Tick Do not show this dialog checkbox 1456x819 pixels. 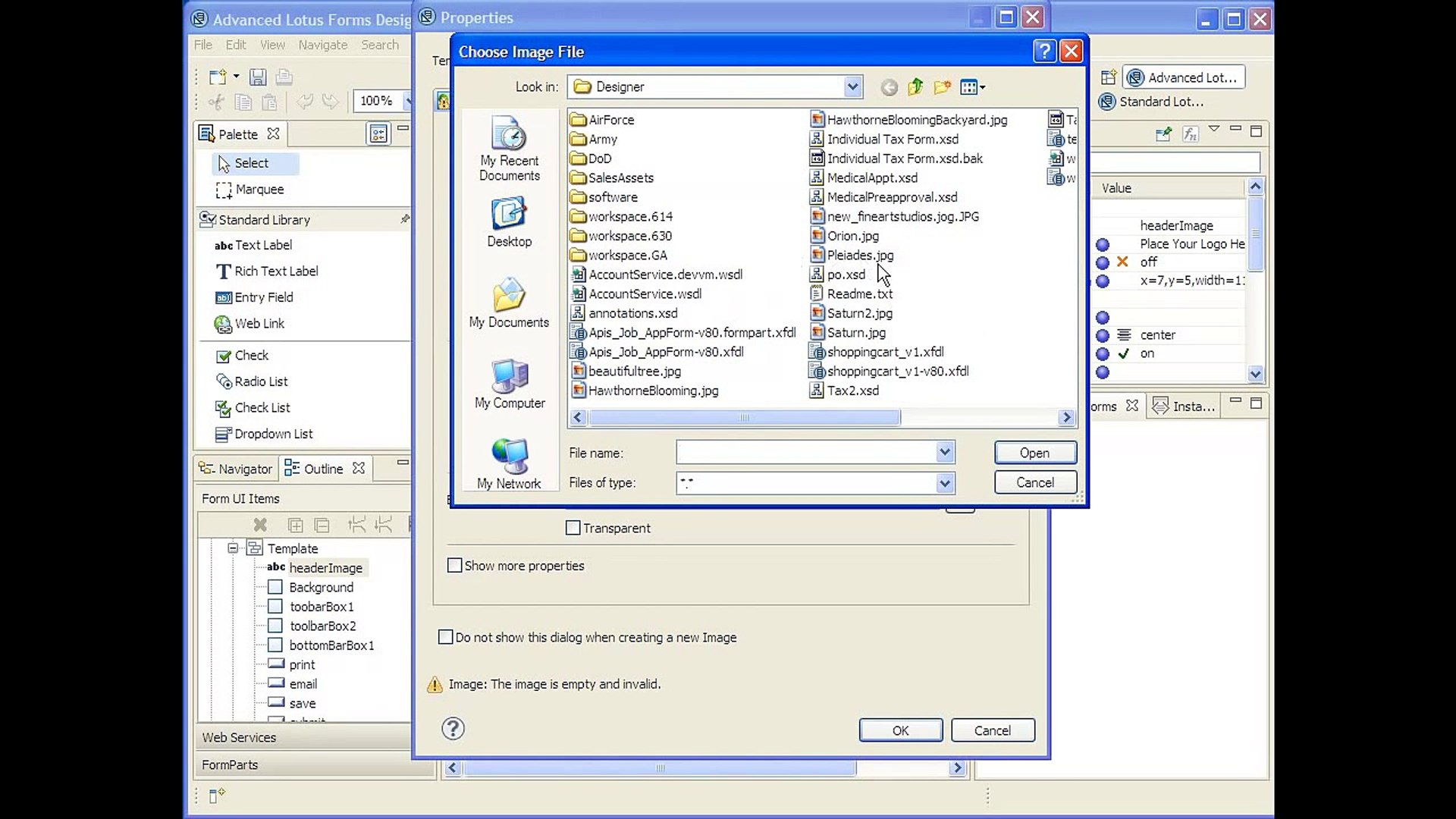click(446, 637)
